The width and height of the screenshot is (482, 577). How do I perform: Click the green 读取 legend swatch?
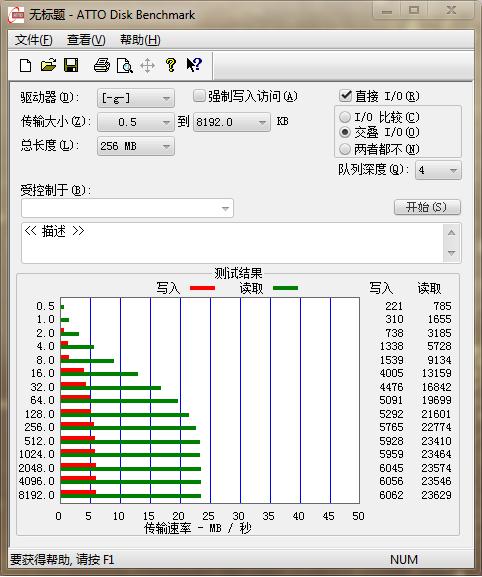(x=286, y=288)
